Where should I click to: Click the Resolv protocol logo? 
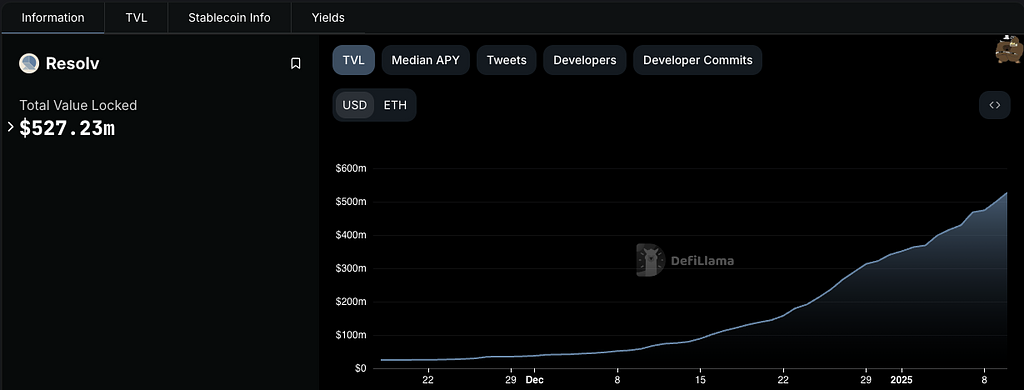tap(29, 63)
